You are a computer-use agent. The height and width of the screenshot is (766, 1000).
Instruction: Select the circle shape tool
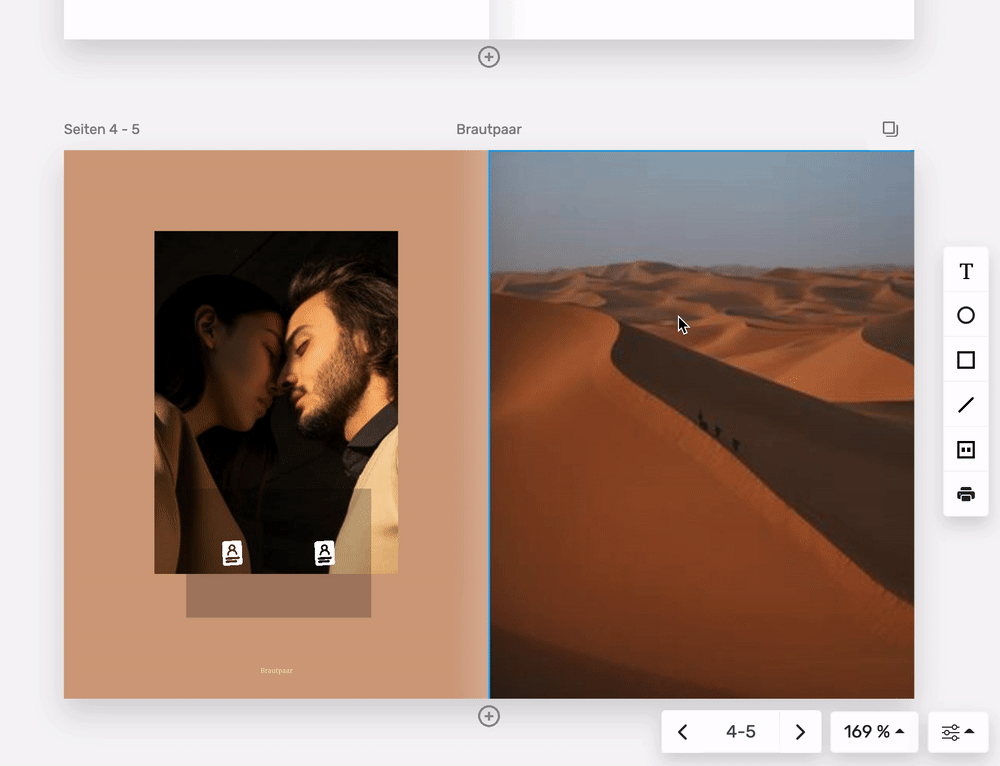966,315
